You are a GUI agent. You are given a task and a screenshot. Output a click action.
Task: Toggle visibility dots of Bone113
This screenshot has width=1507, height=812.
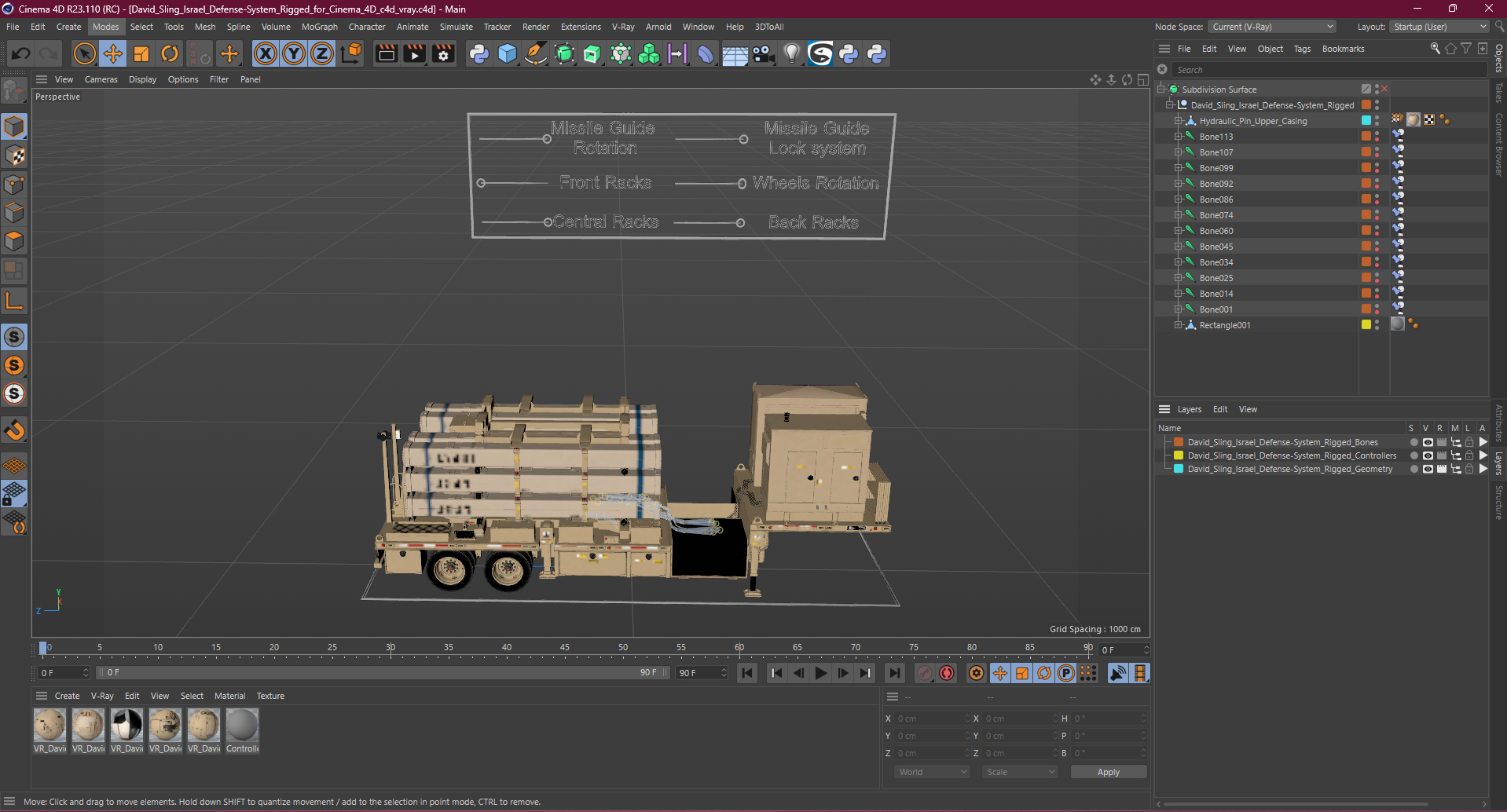[x=1377, y=137]
